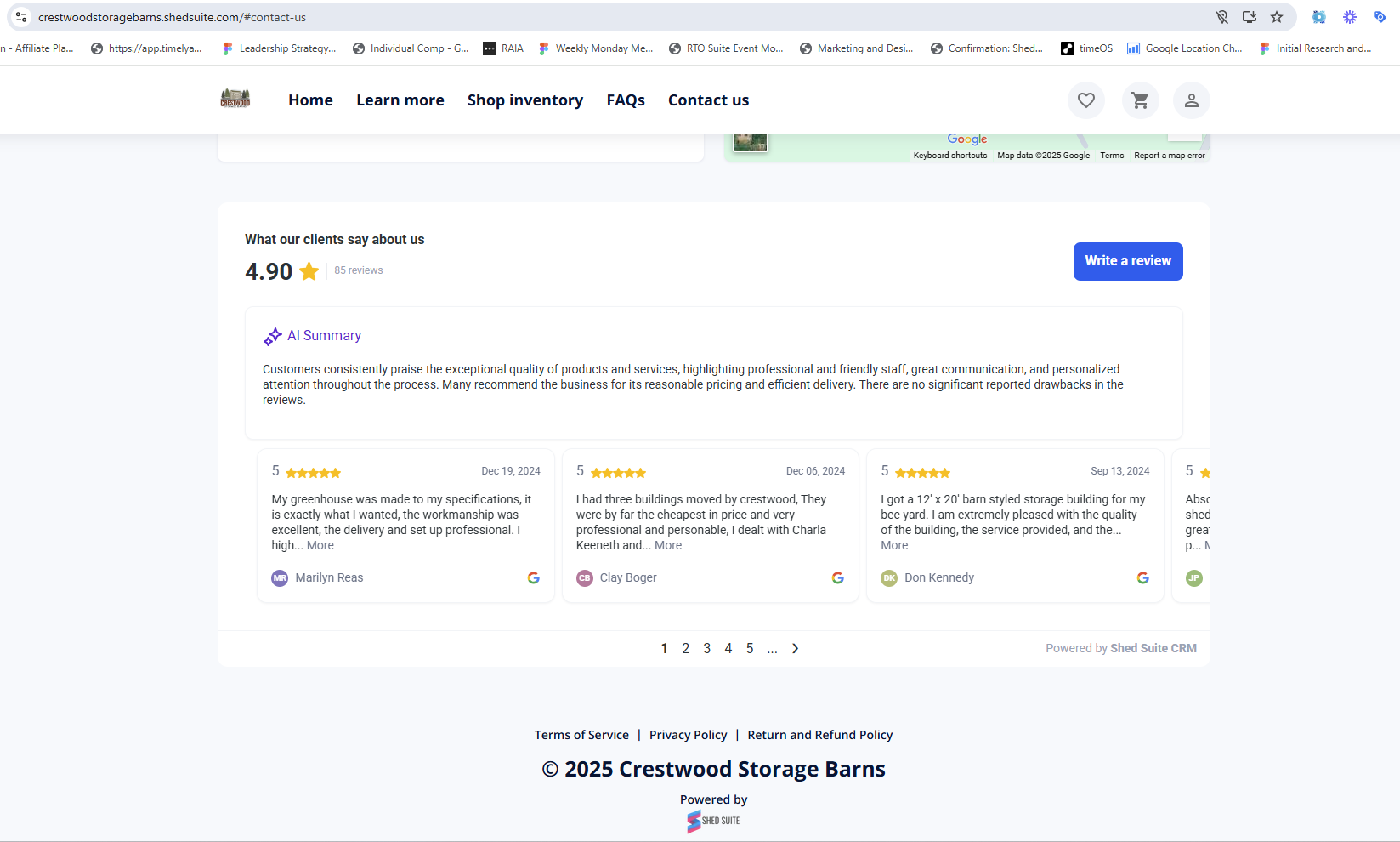Viewport: 1400px width, 842px height.
Task: Click the 85 reviews count text
Action: tap(359, 270)
